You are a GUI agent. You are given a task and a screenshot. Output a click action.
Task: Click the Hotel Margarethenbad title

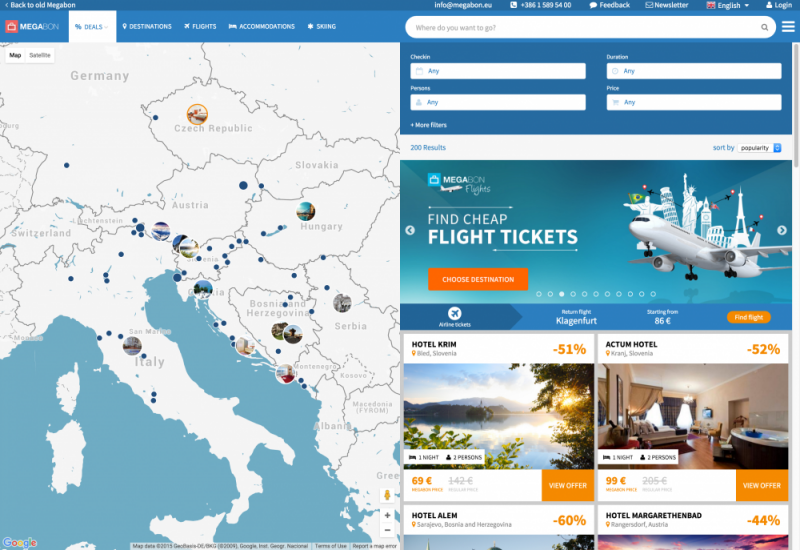pyautogui.click(x=653, y=515)
